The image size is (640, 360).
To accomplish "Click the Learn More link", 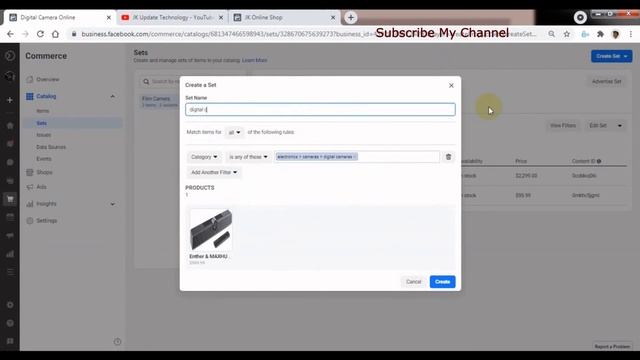I will click(x=255, y=60).
